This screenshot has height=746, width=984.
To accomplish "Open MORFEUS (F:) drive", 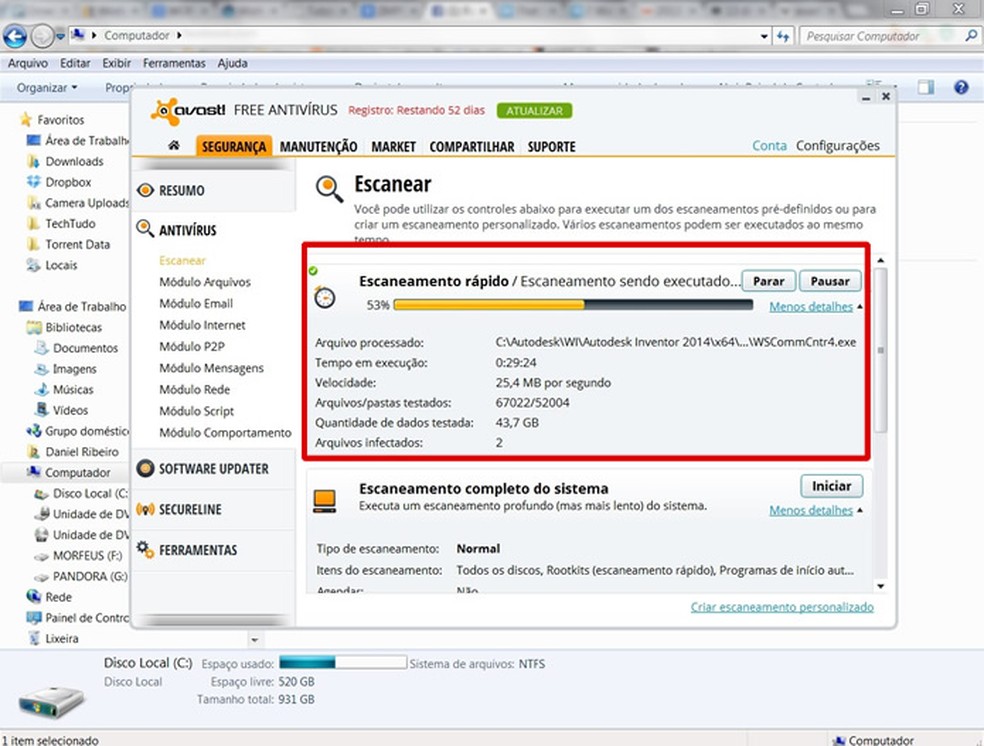I will coord(87,555).
